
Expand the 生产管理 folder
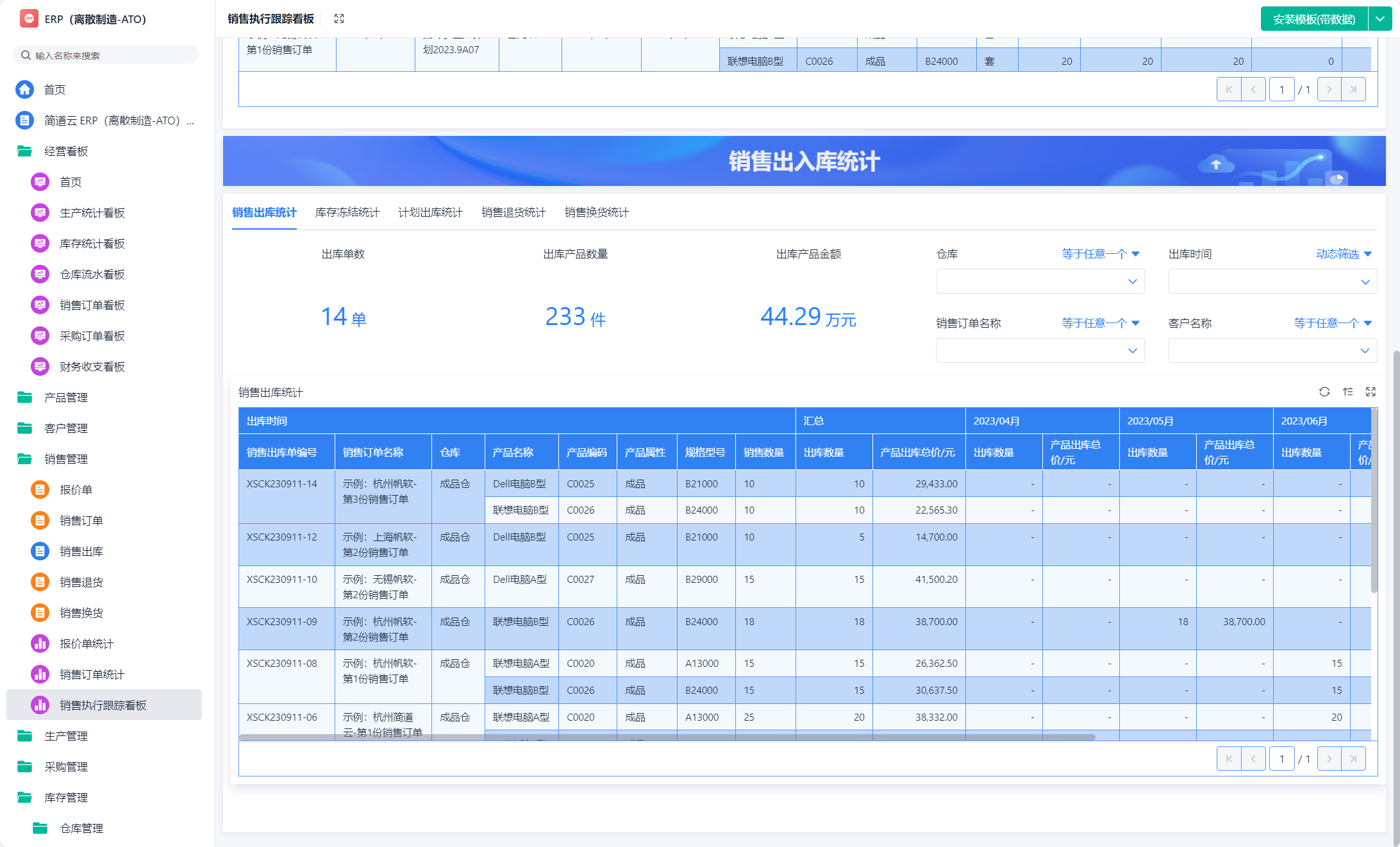coord(66,736)
